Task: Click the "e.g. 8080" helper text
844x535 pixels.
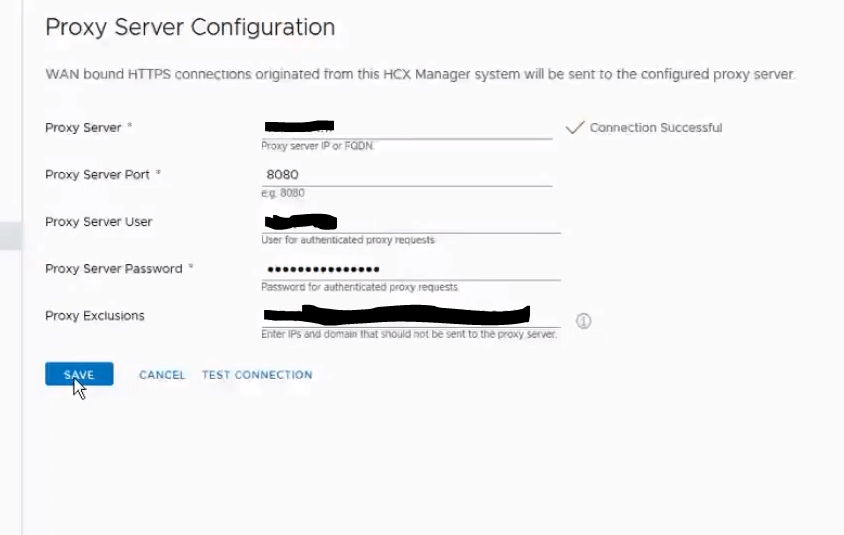Action: 282,193
